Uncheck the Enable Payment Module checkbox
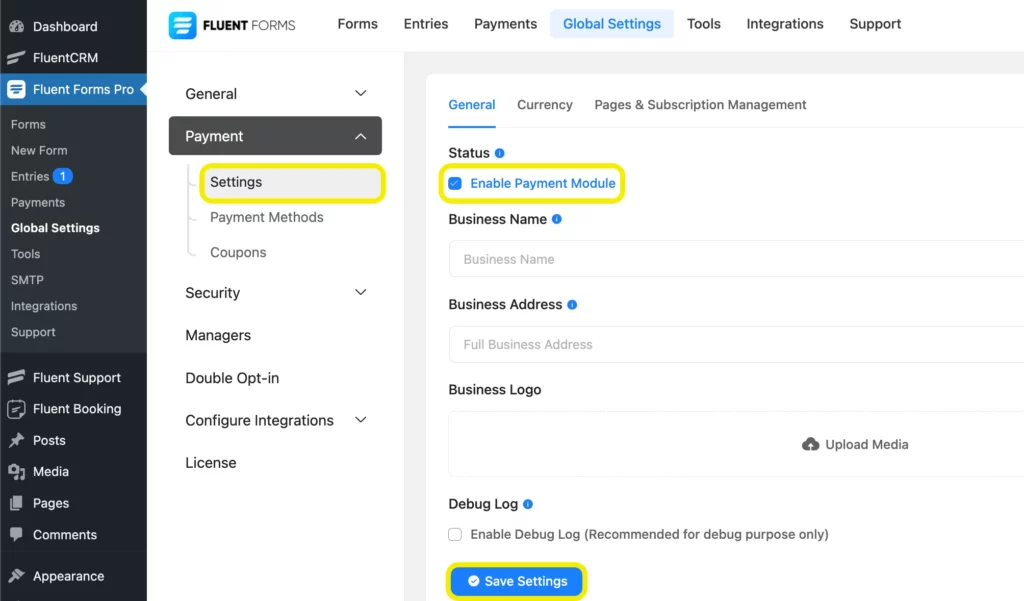Screen dimensions: 1024x601 click(455, 184)
